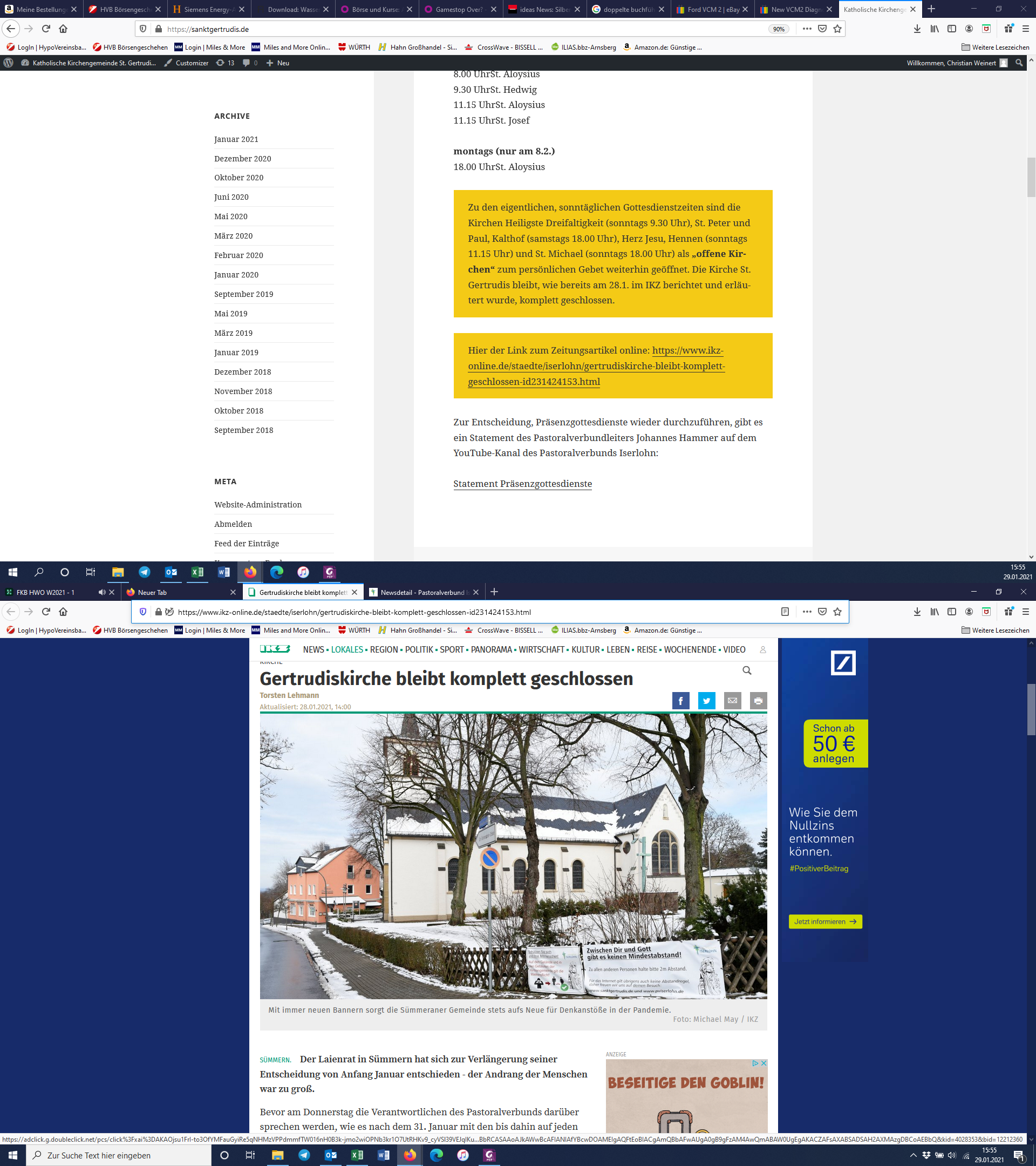Send the article by email via the envelope icon

pos(732,701)
